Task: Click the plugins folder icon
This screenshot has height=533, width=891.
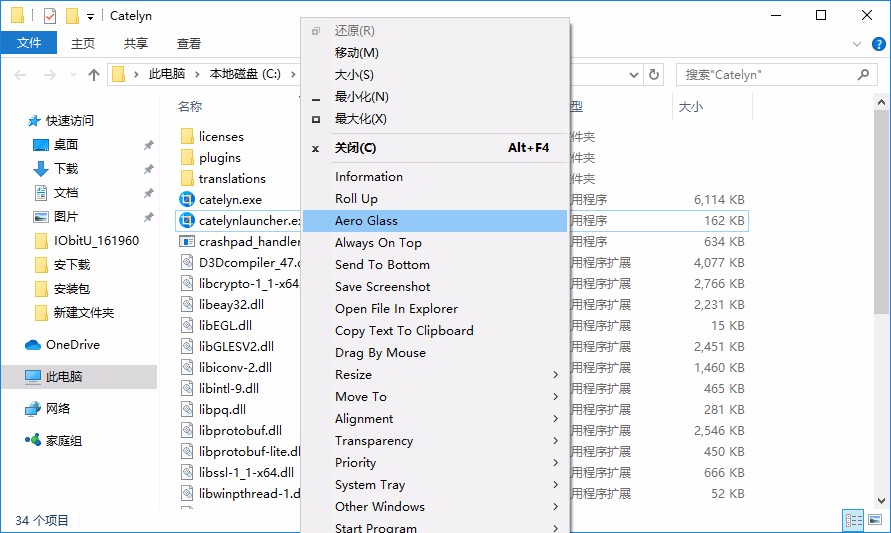Action: (187, 157)
